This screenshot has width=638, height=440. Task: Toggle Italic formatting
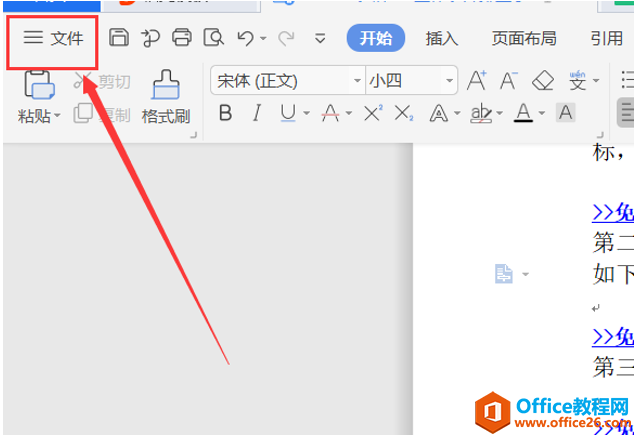coord(257,113)
